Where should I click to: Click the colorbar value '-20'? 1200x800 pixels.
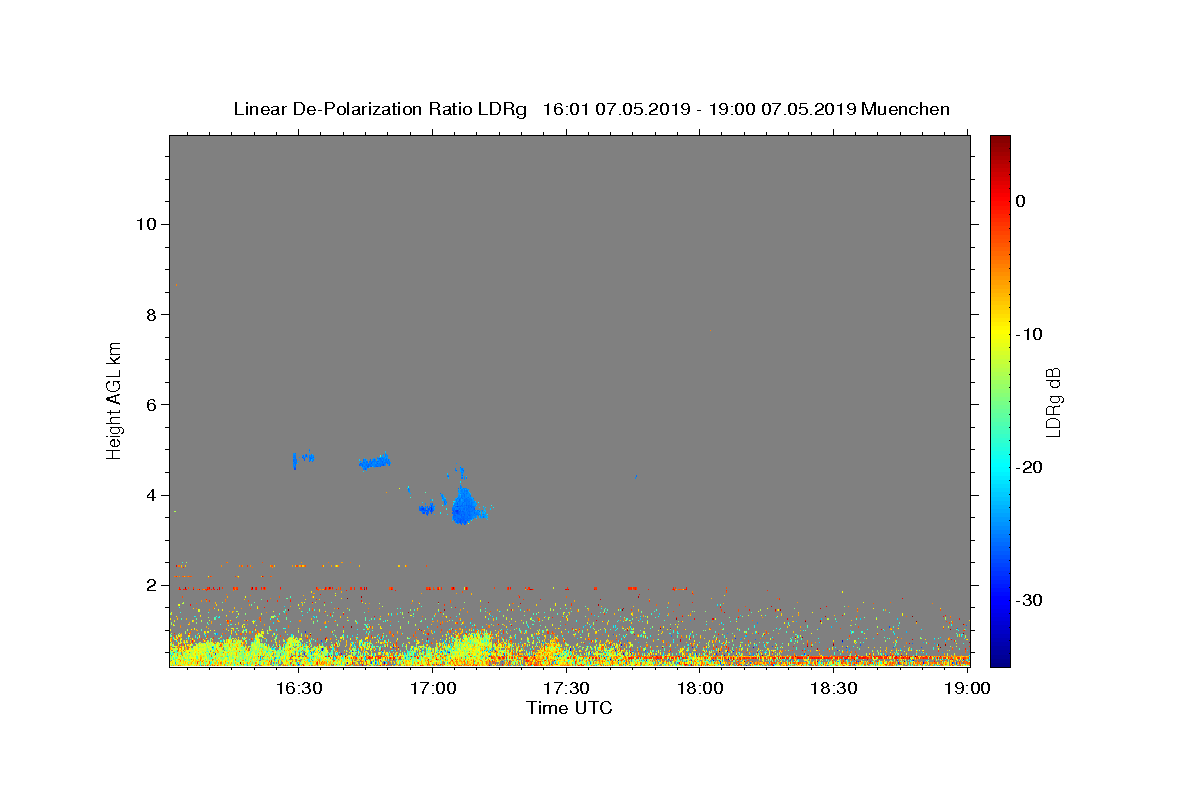click(1029, 467)
